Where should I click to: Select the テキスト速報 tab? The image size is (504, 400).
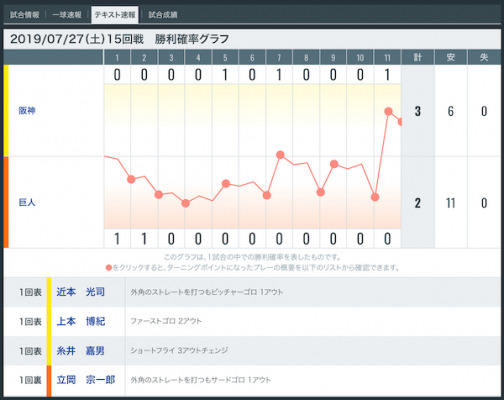coord(115,15)
